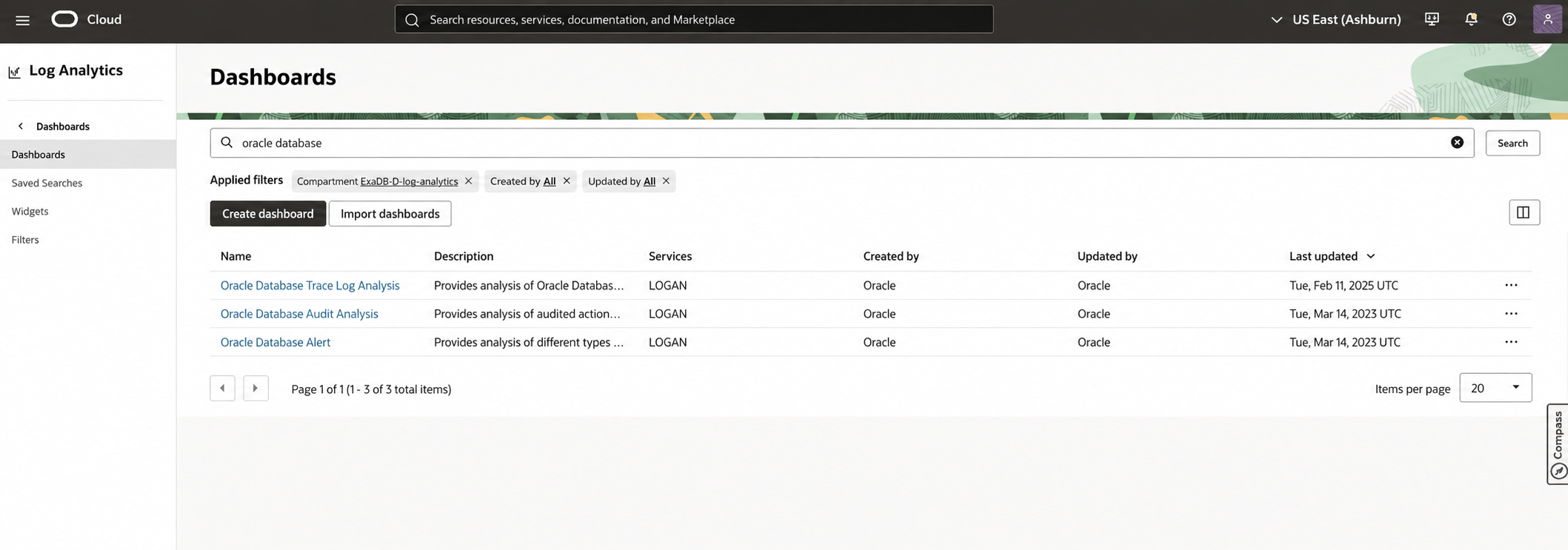1568x550 pixels.
Task: Click the Search button
Action: 1512,143
